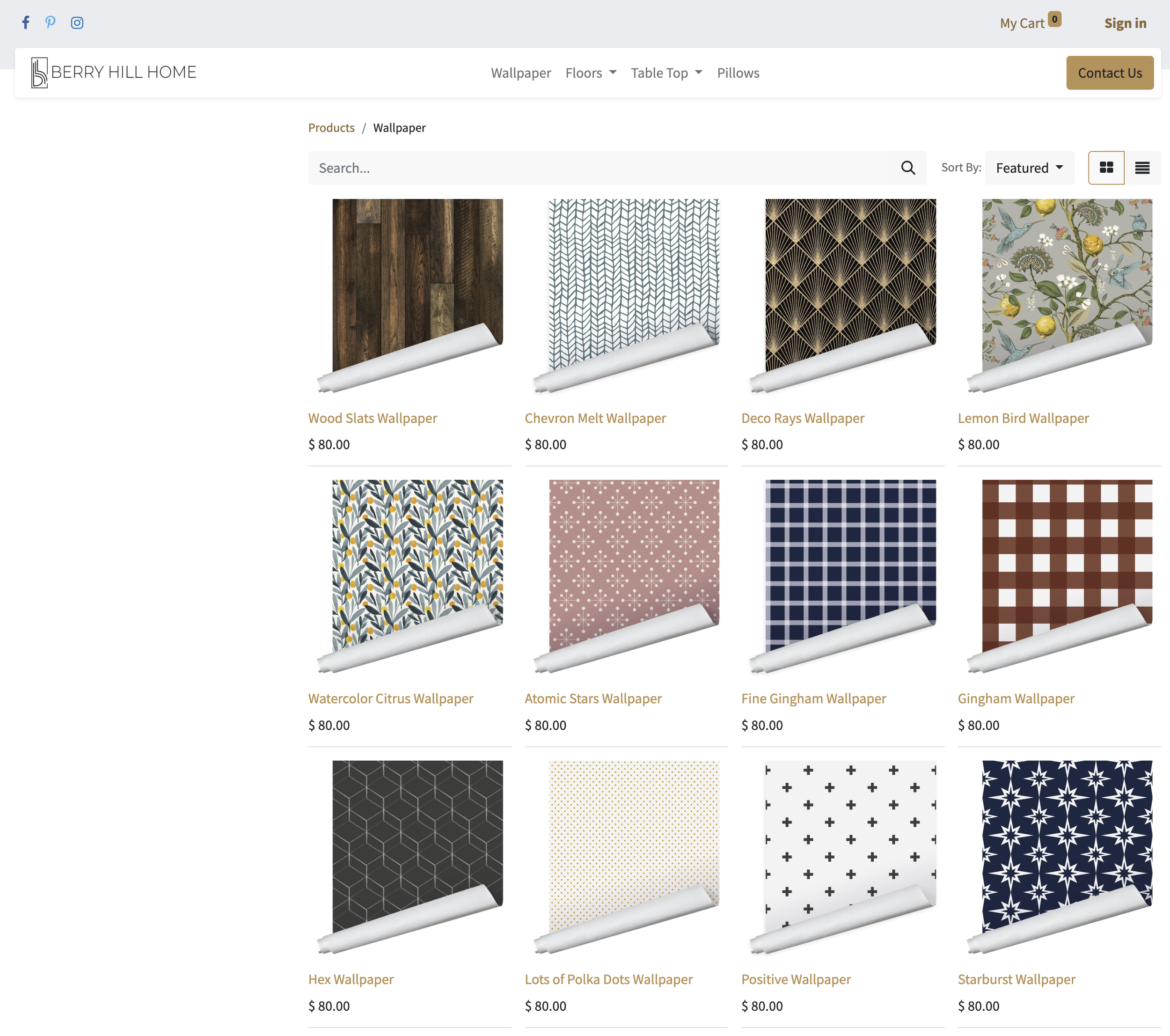
Task: Click the Sign in link
Action: click(x=1125, y=23)
